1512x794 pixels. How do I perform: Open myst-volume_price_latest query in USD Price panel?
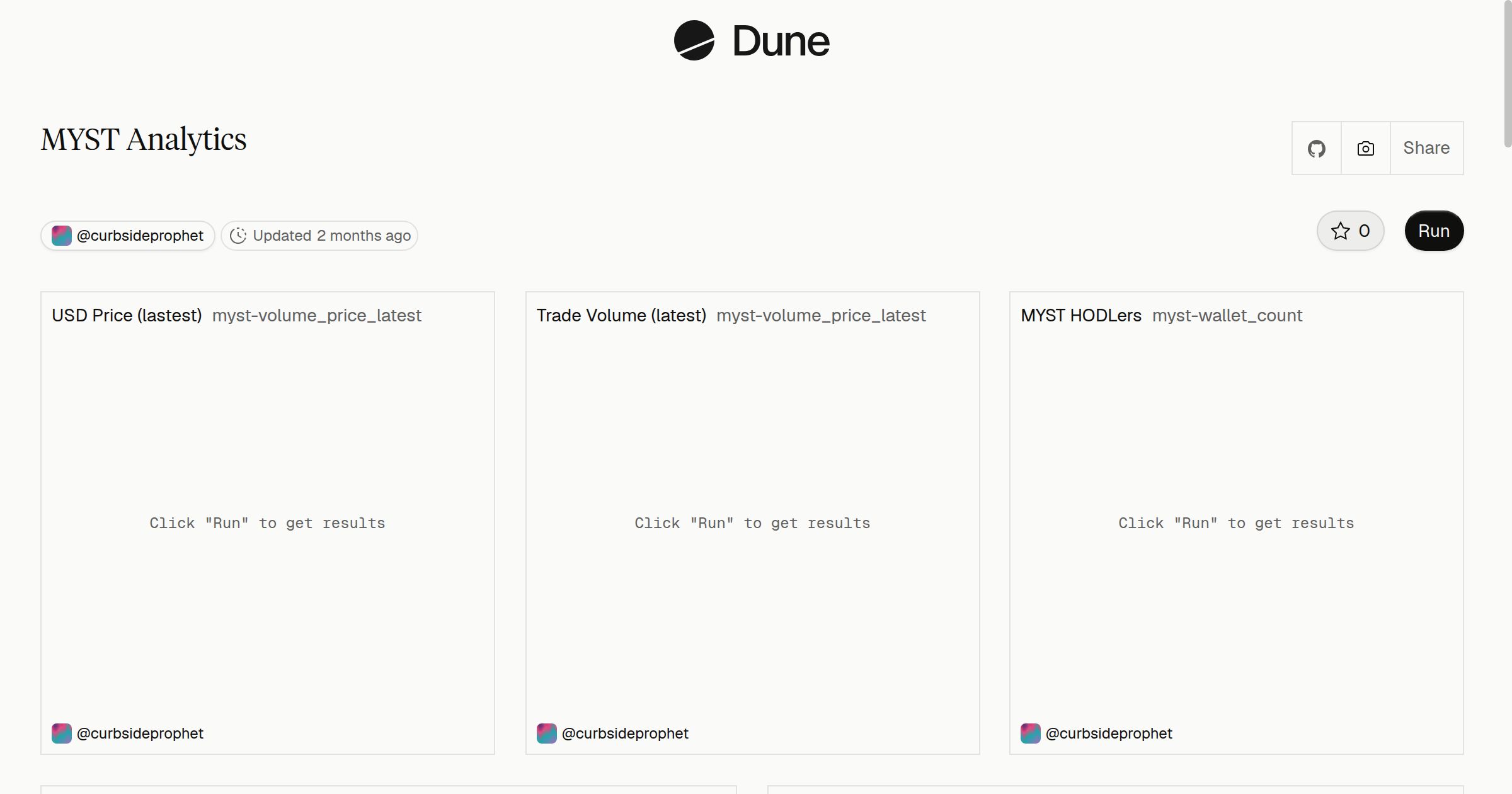[x=317, y=315]
